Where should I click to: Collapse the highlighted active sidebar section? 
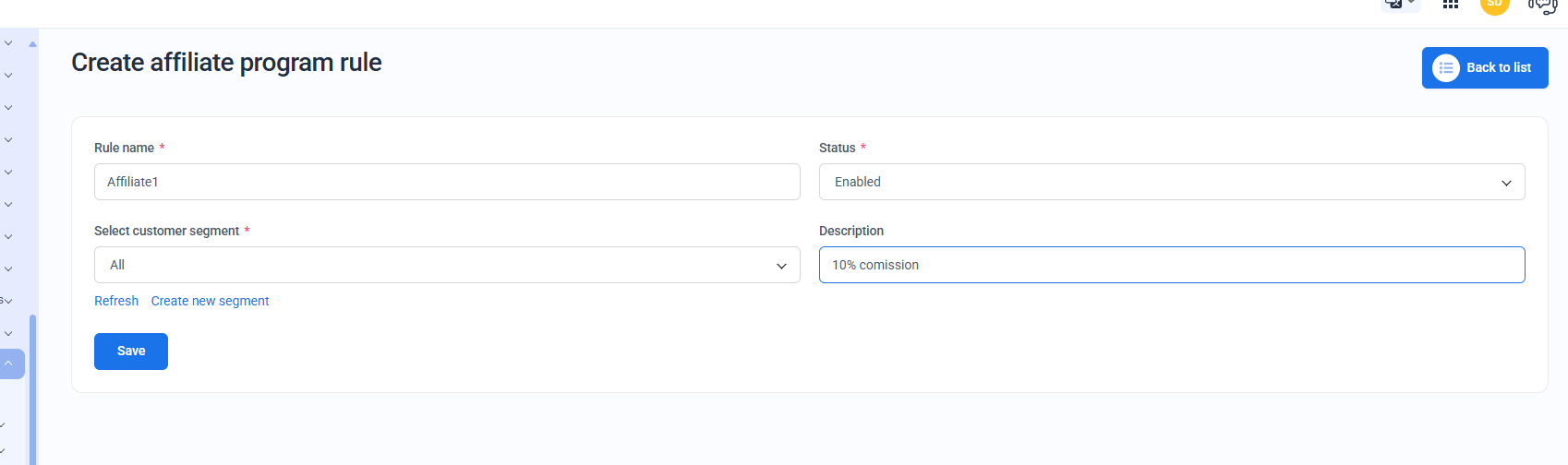(9, 364)
